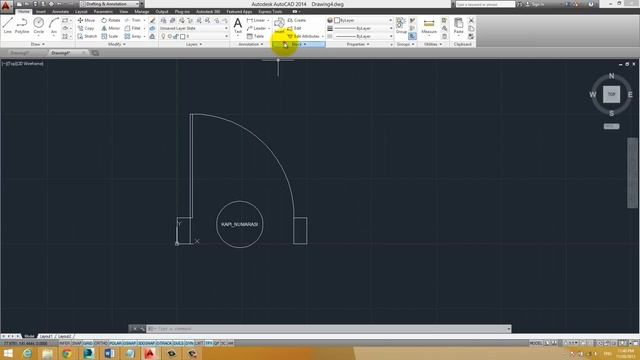Open the View ribbon tab

123,11
